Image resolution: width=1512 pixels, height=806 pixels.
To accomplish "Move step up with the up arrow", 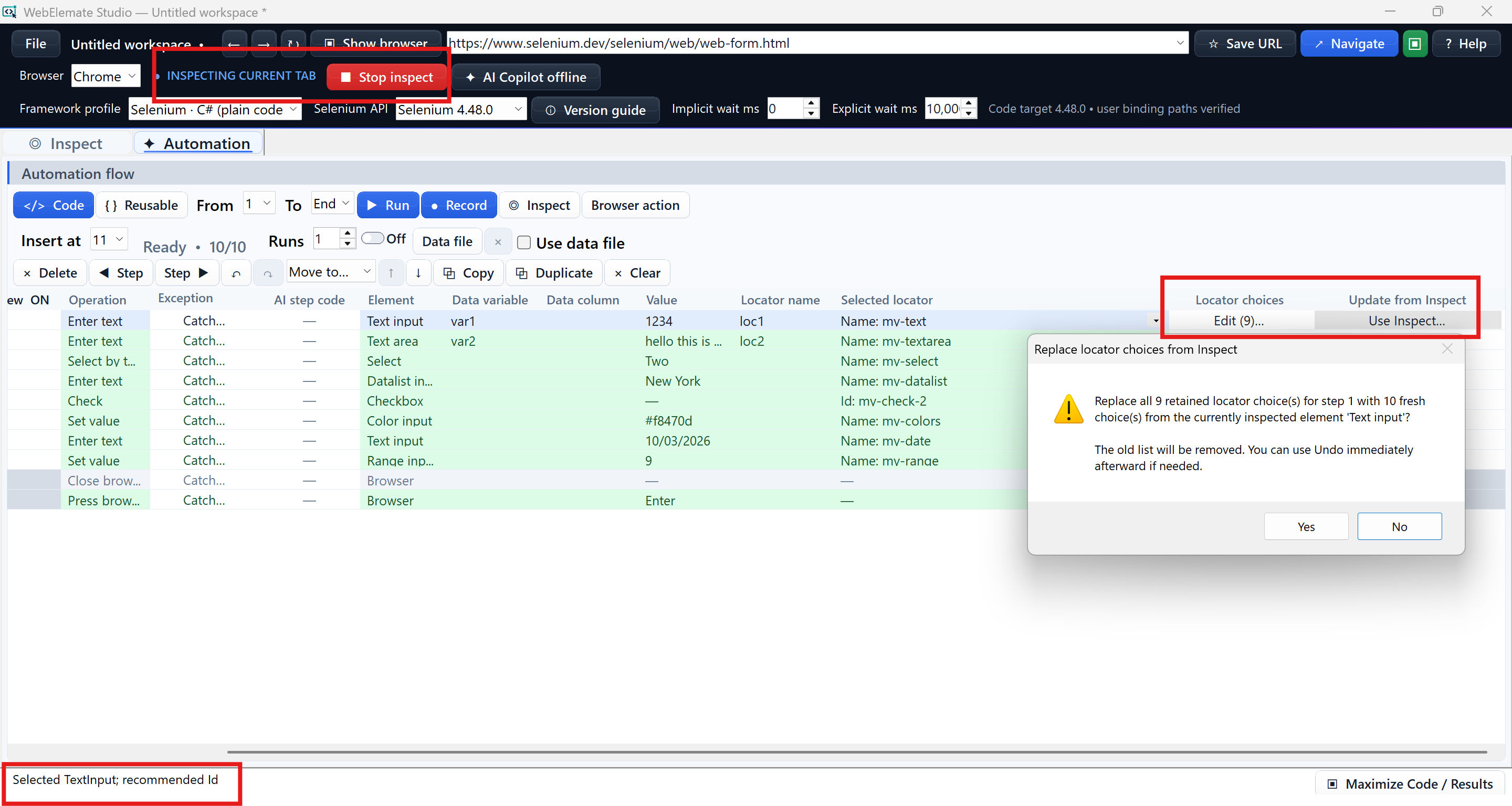I will pyautogui.click(x=390, y=273).
